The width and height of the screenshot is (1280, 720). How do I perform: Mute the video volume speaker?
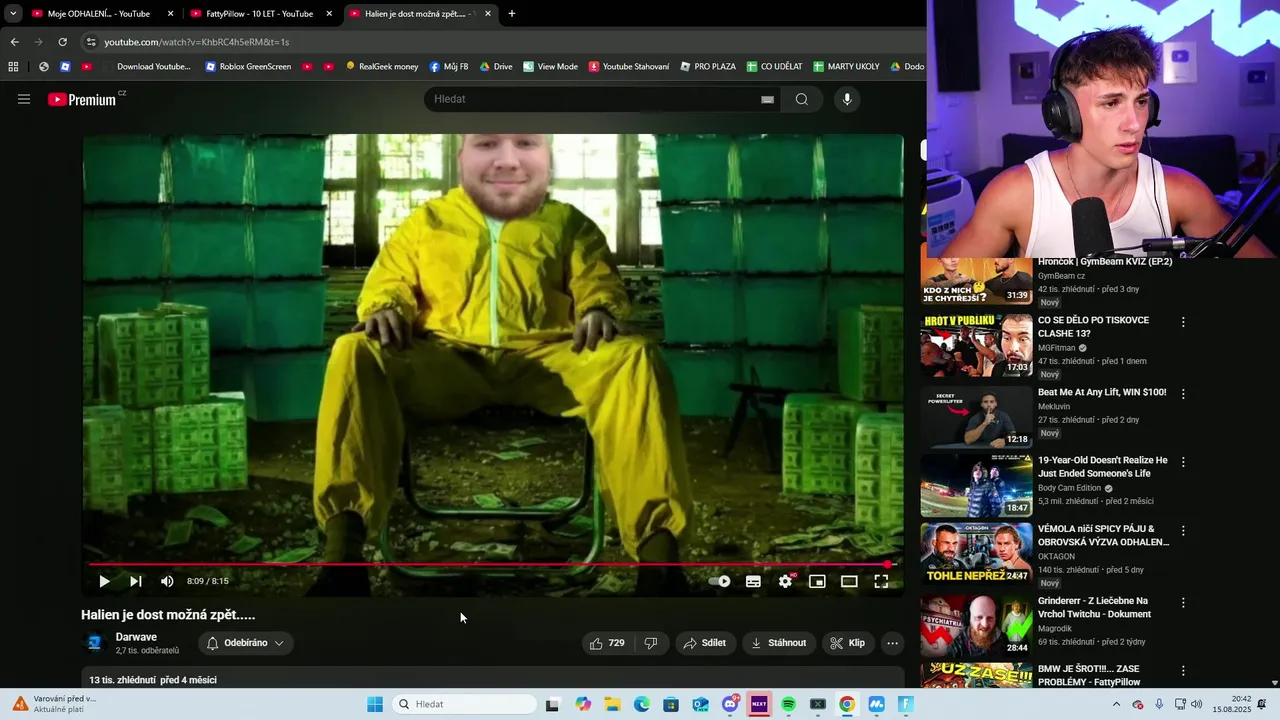167,581
